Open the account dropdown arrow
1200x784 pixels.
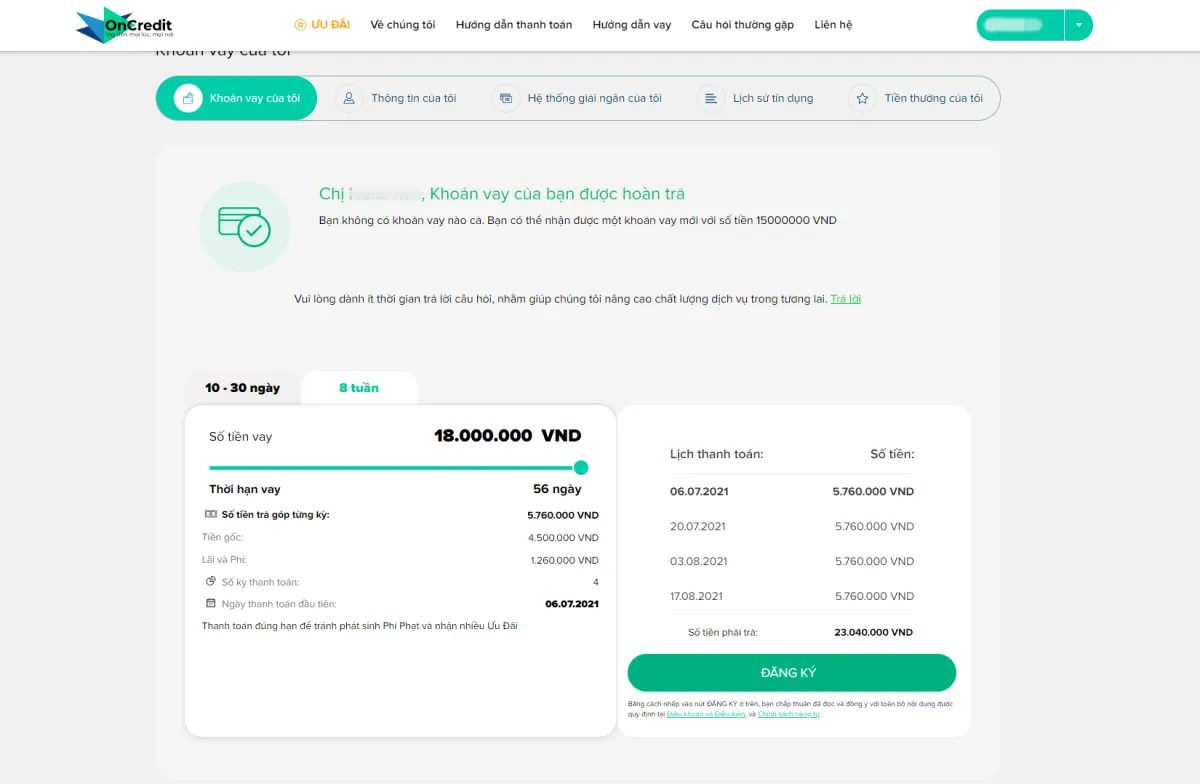1079,25
